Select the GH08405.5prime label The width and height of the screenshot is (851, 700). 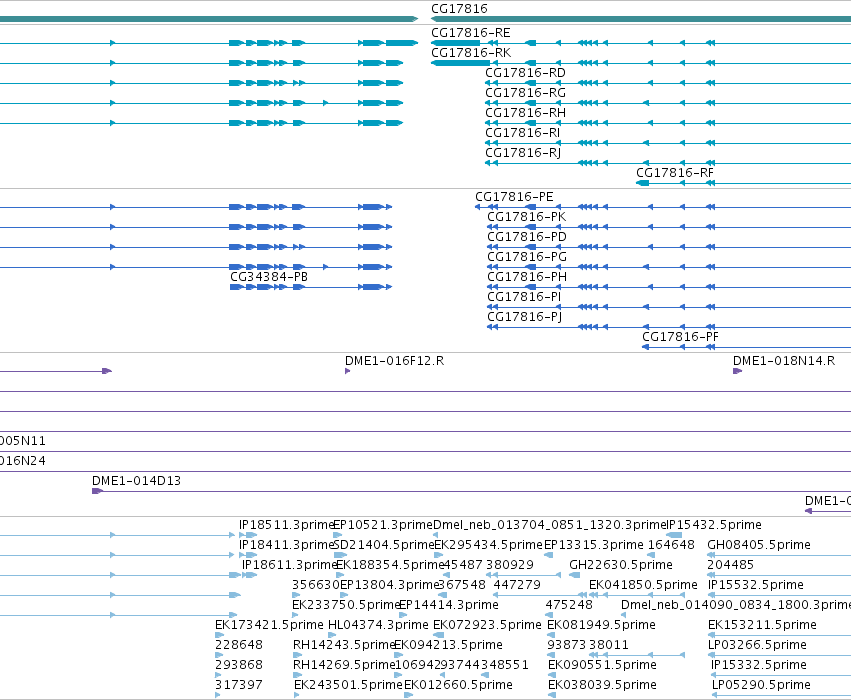pyautogui.click(x=759, y=545)
